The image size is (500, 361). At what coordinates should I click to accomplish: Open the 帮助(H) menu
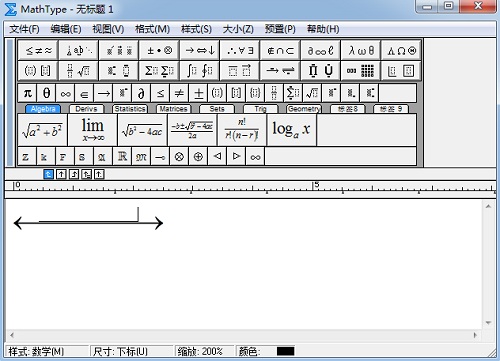(x=323, y=29)
